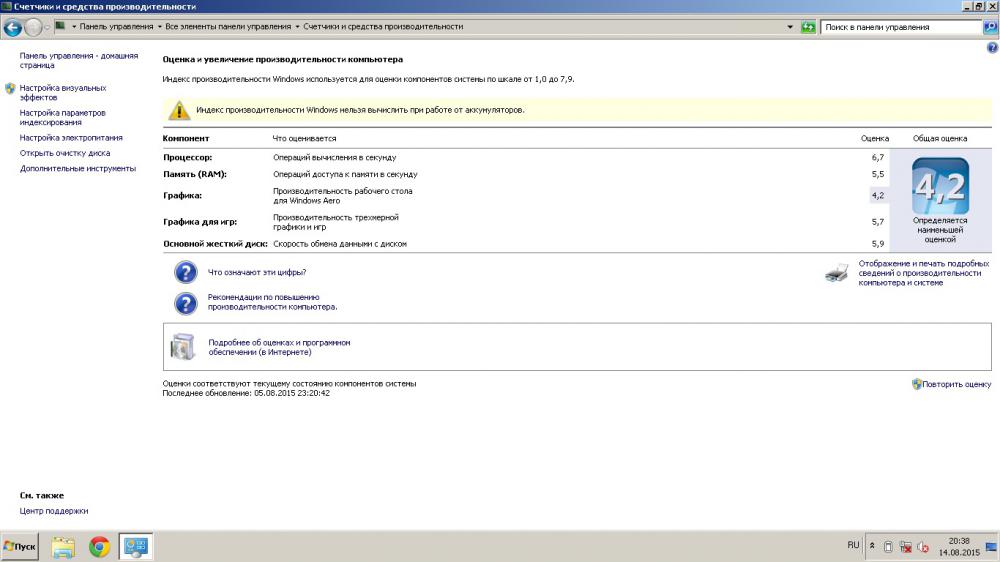The height and width of the screenshot is (562, 1000).
Task: Select 'Счетчики и средства производительности' breadcrumb
Action: click(383, 27)
